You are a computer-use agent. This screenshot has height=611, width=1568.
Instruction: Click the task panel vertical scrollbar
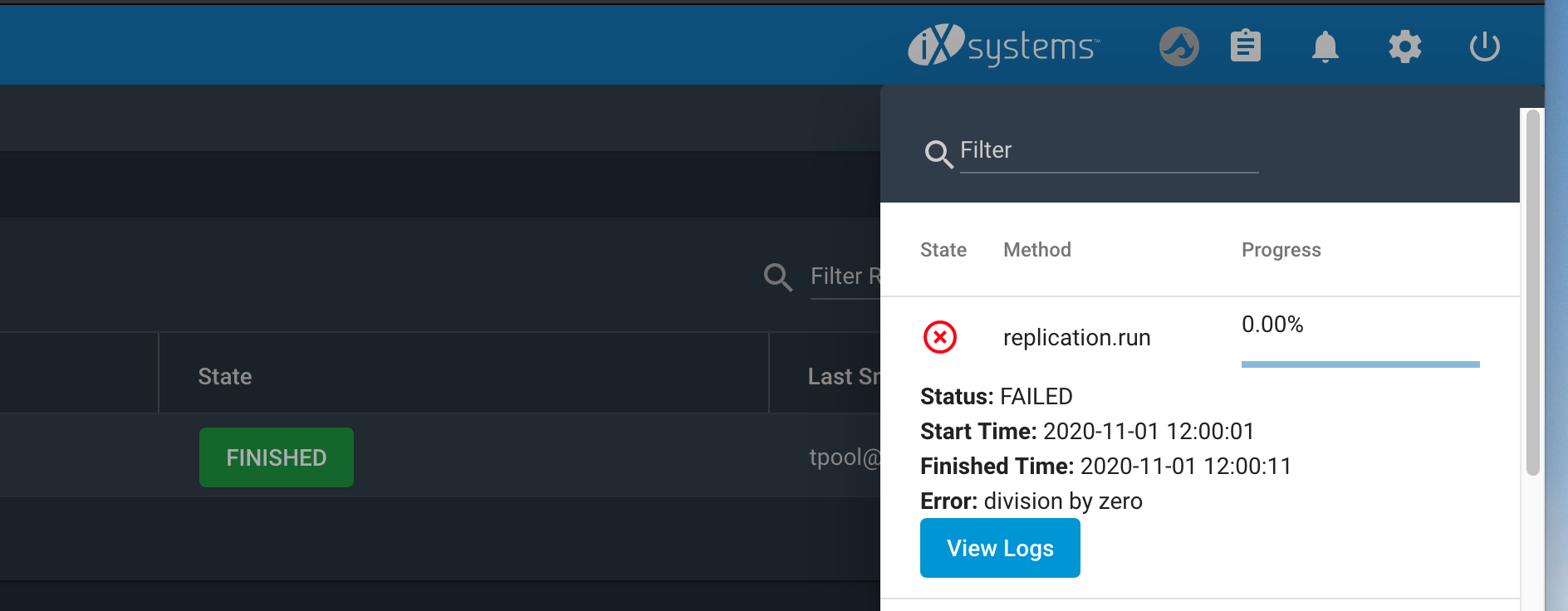point(1533,292)
